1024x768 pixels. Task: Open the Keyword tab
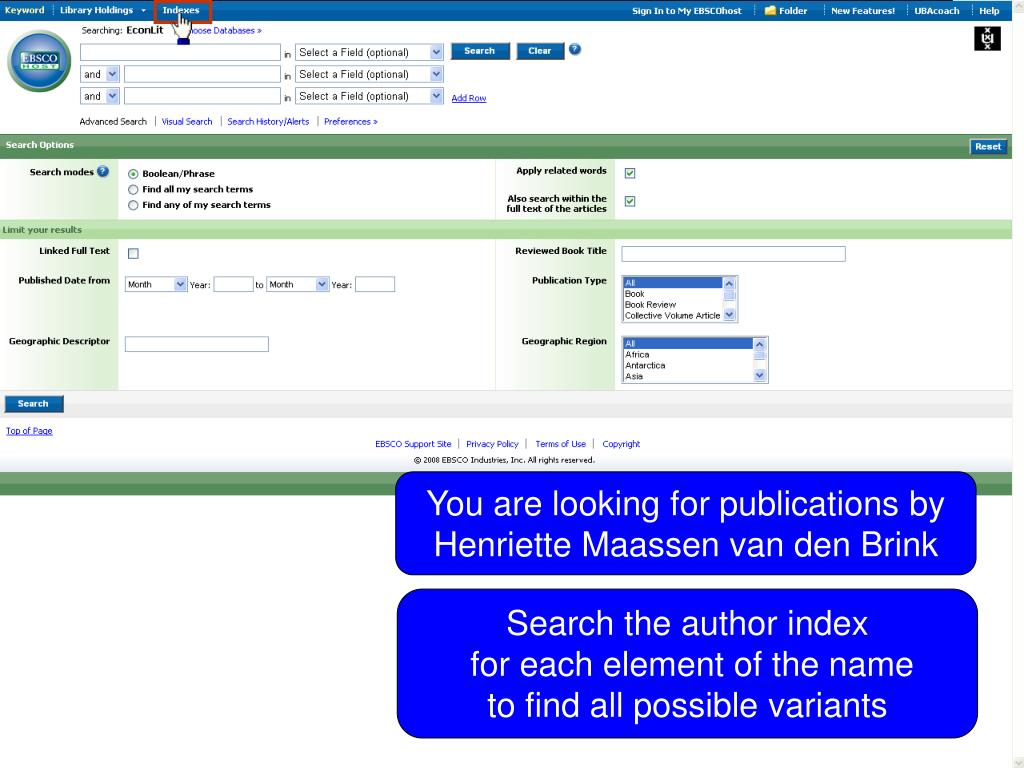pyautogui.click(x=24, y=10)
